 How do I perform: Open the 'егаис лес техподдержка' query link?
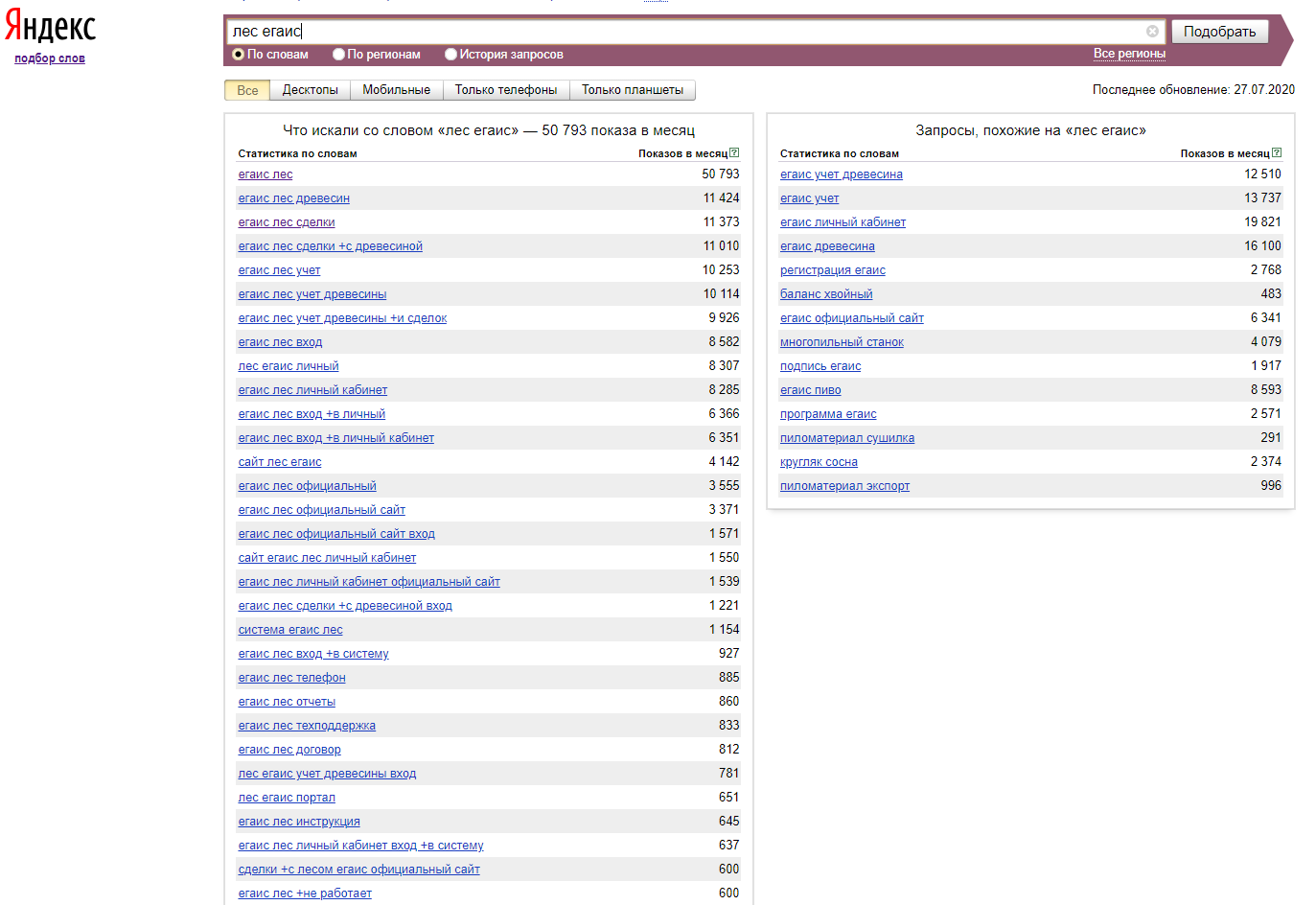tap(307, 726)
